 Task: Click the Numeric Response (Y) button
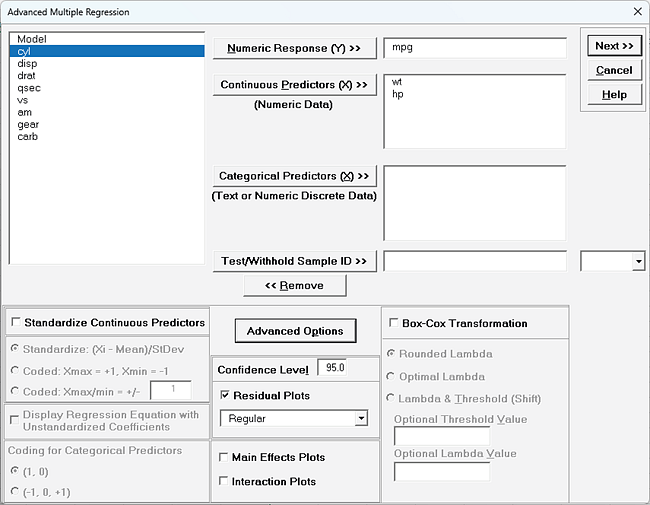pos(294,48)
